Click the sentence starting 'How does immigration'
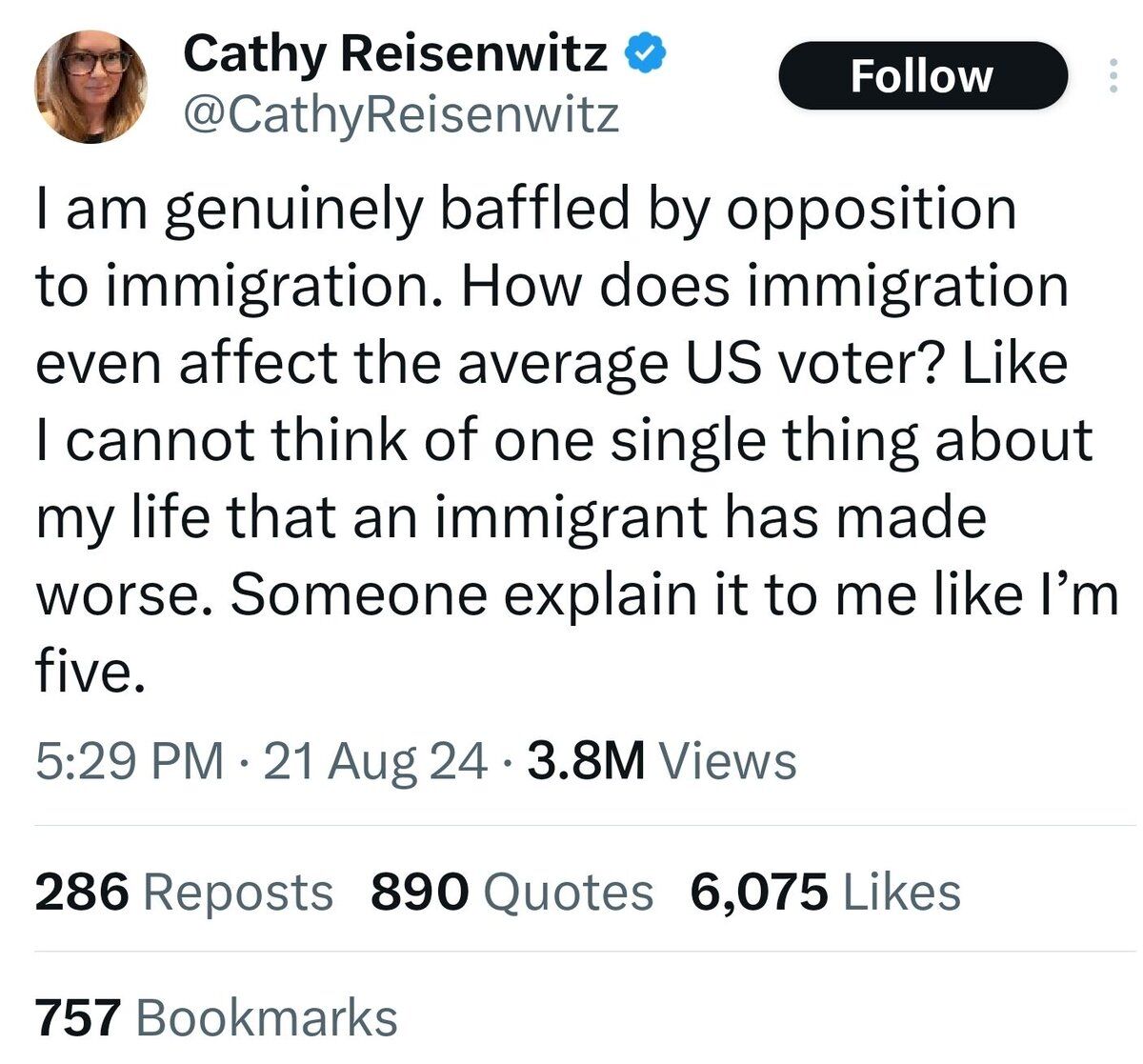The height and width of the screenshot is (1064, 1143). (762, 286)
